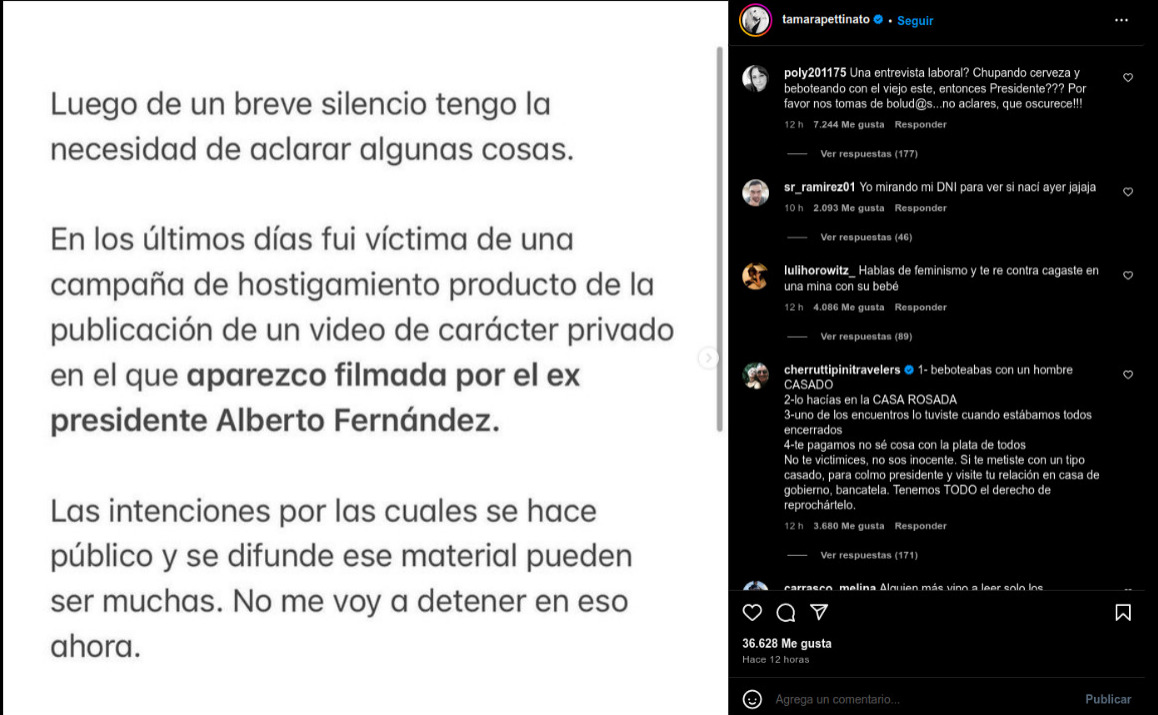Expand Ver respuestas (89)
The height and width of the screenshot is (715, 1158).
tap(866, 336)
